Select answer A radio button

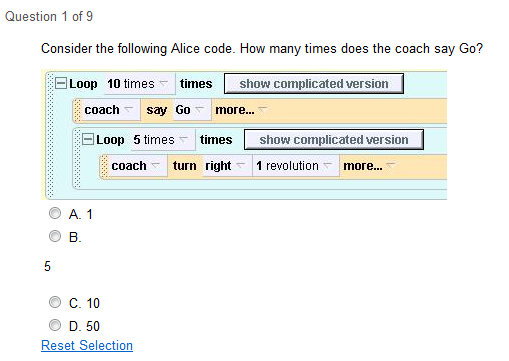(55, 213)
